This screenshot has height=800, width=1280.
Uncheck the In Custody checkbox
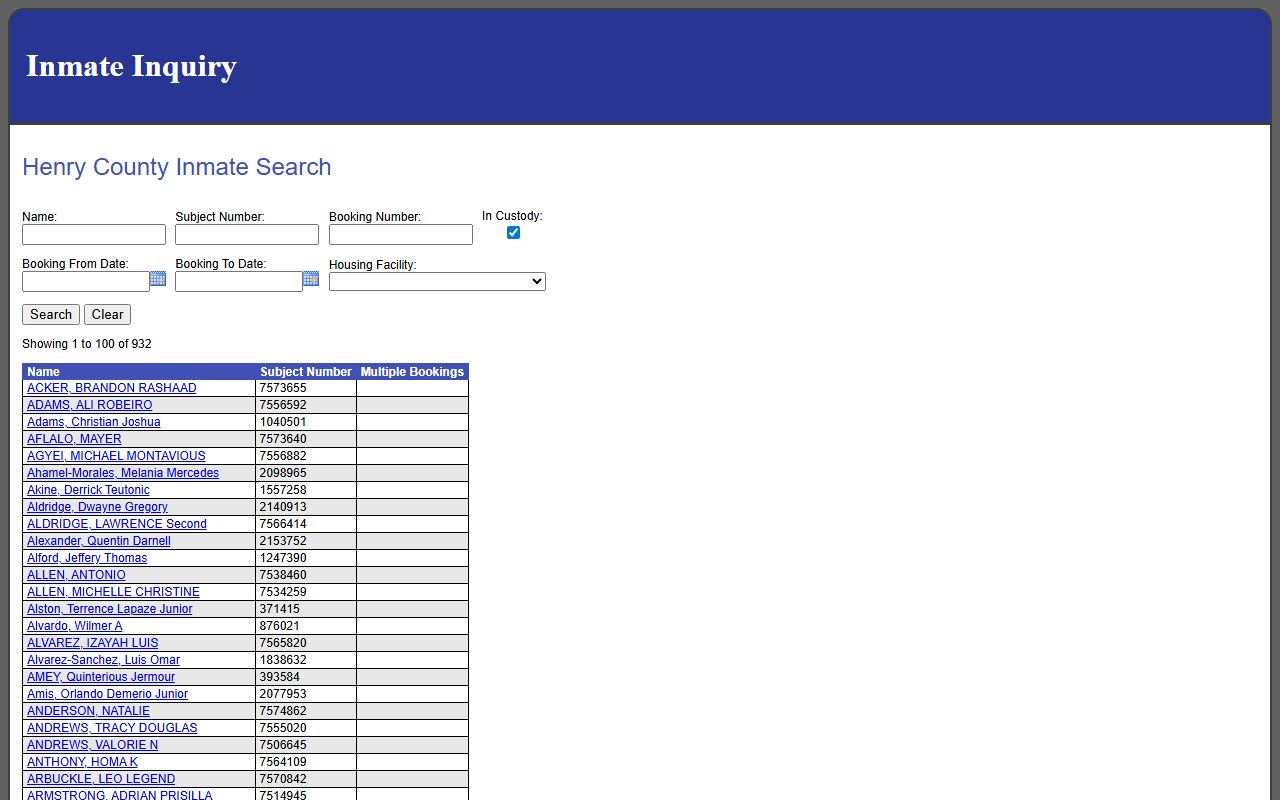tap(513, 232)
